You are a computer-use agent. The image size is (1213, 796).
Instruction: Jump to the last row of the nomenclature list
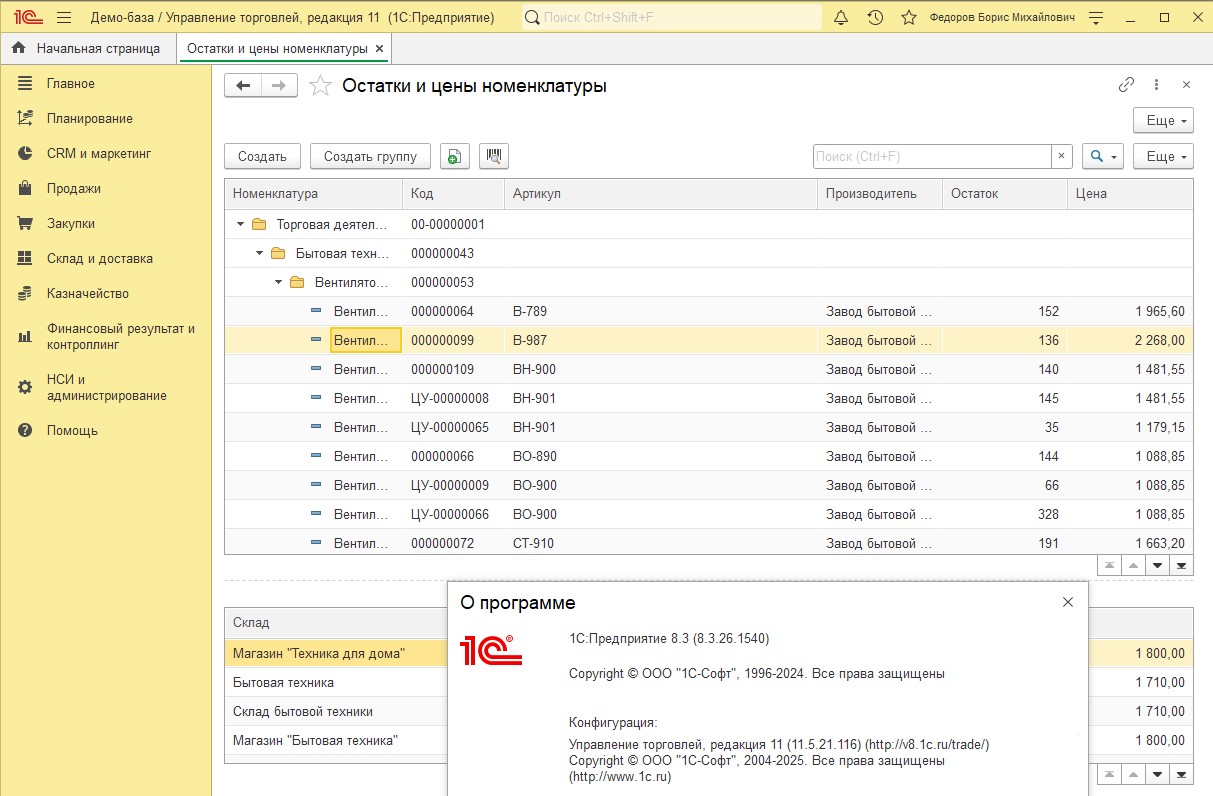[x=1182, y=565]
